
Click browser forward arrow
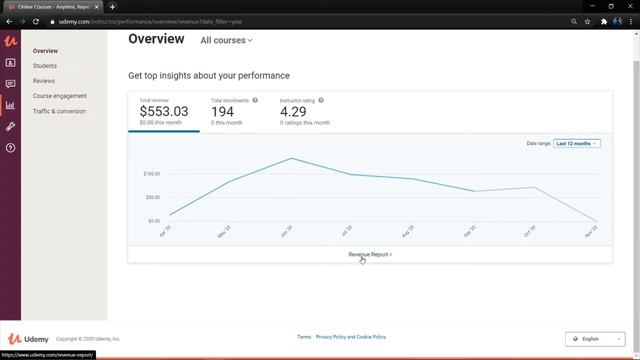click(22, 22)
